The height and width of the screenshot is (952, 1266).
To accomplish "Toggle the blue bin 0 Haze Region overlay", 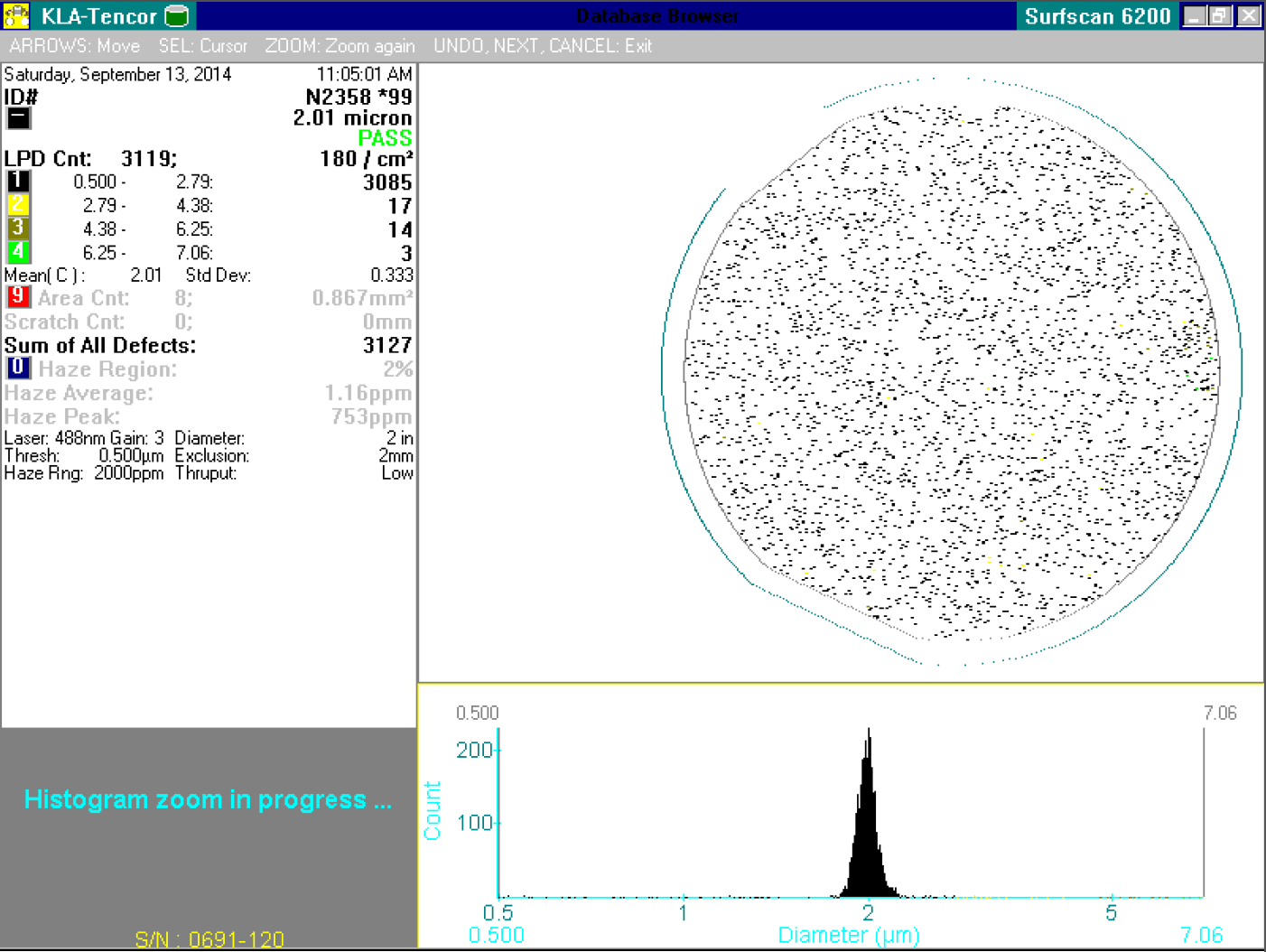I will point(16,368).
